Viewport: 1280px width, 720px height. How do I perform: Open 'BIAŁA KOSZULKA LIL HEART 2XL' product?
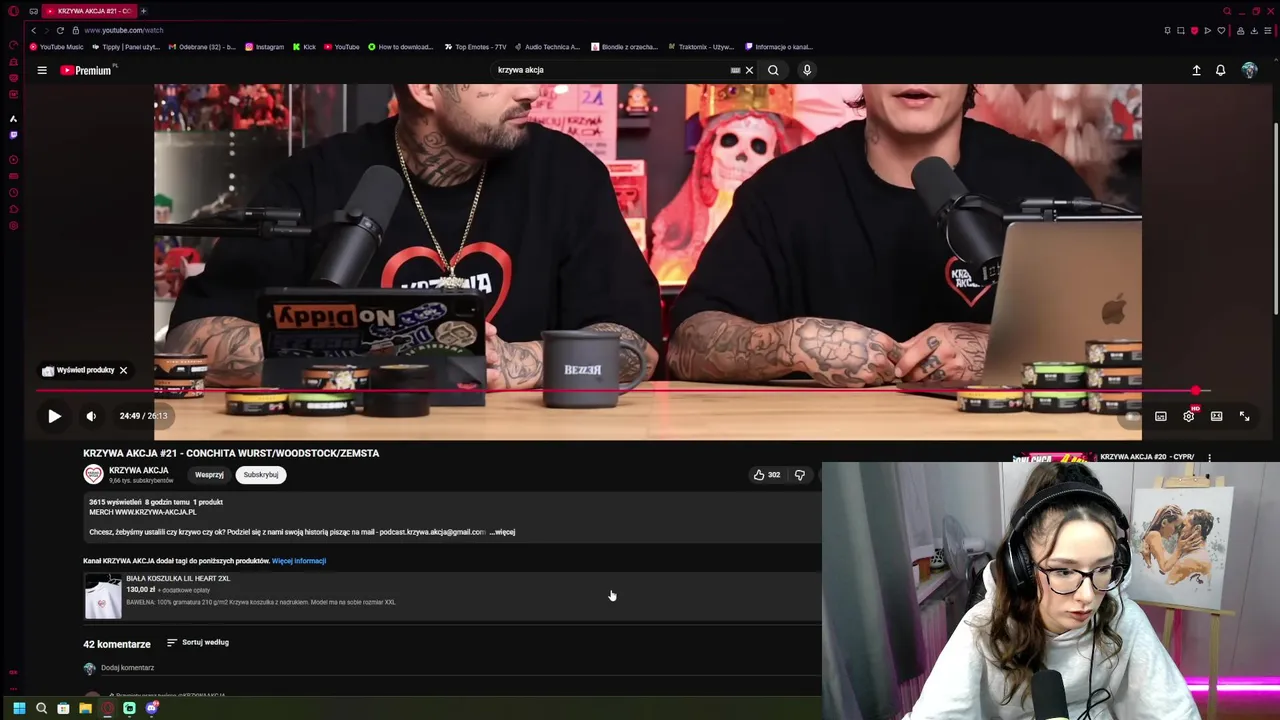point(178,578)
